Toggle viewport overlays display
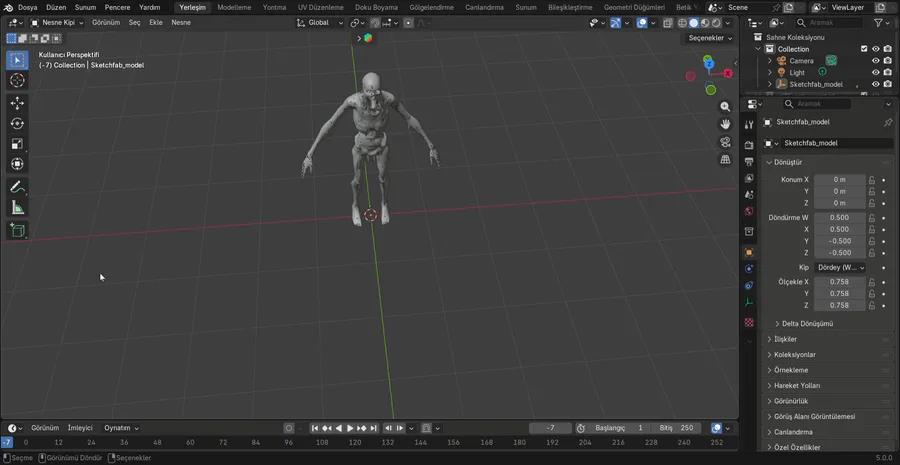This screenshot has width=900, height=465. 642,23
